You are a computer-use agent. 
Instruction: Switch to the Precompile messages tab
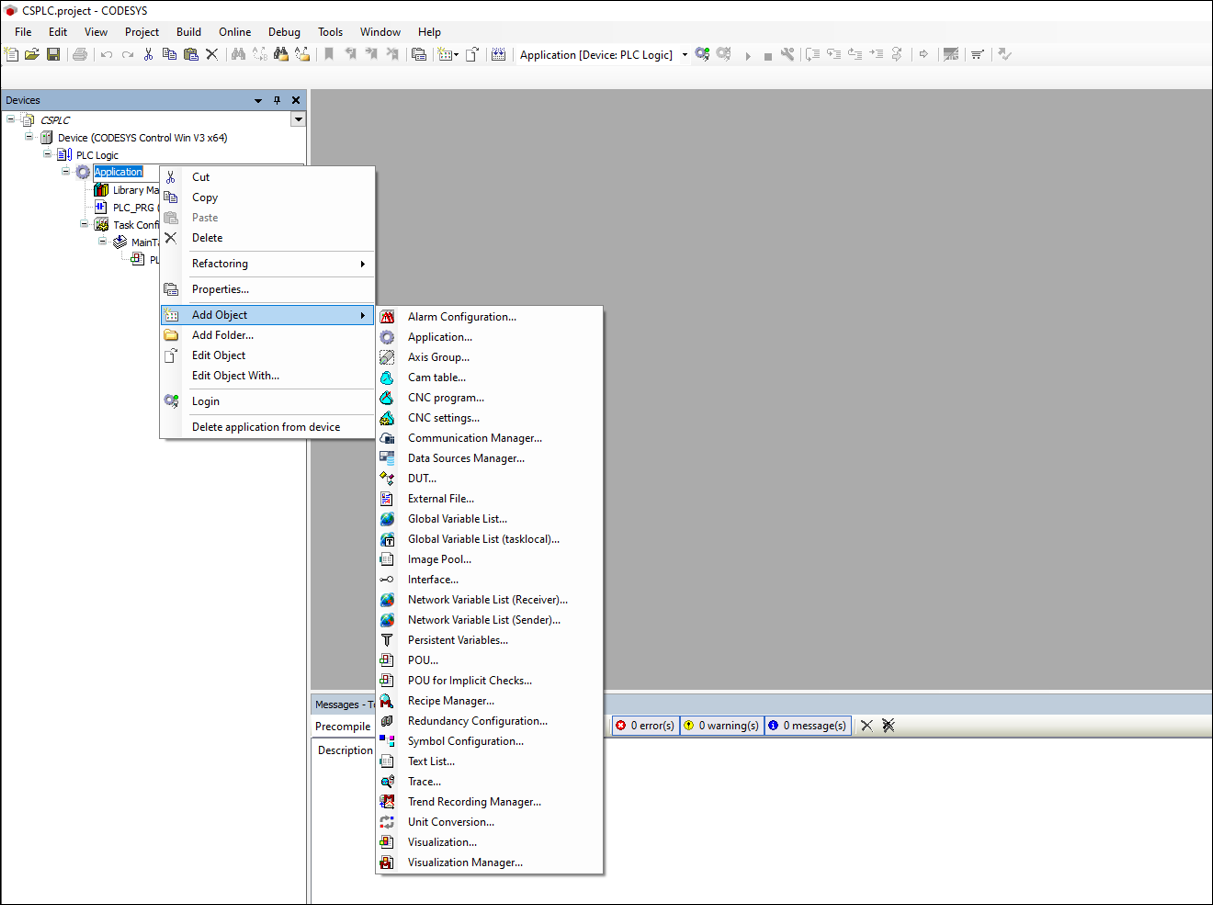click(x=342, y=725)
